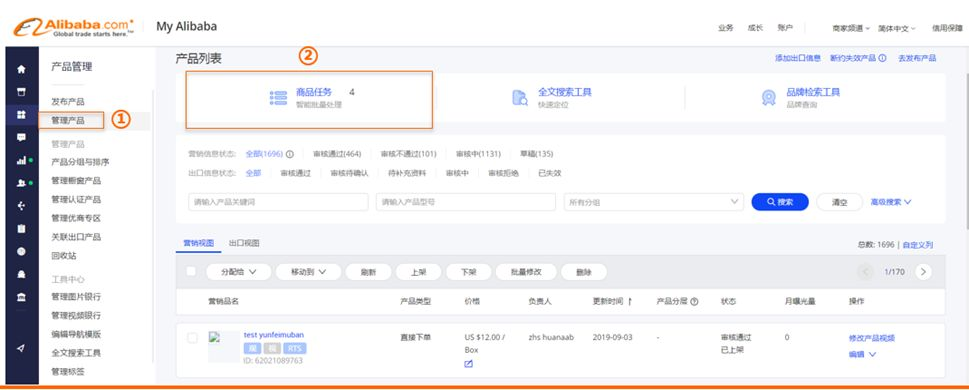Image resolution: width=969 pixels, height=390 pixels.
Task: Open 发布产品 in the side menu
Action: tap(68, 101)
